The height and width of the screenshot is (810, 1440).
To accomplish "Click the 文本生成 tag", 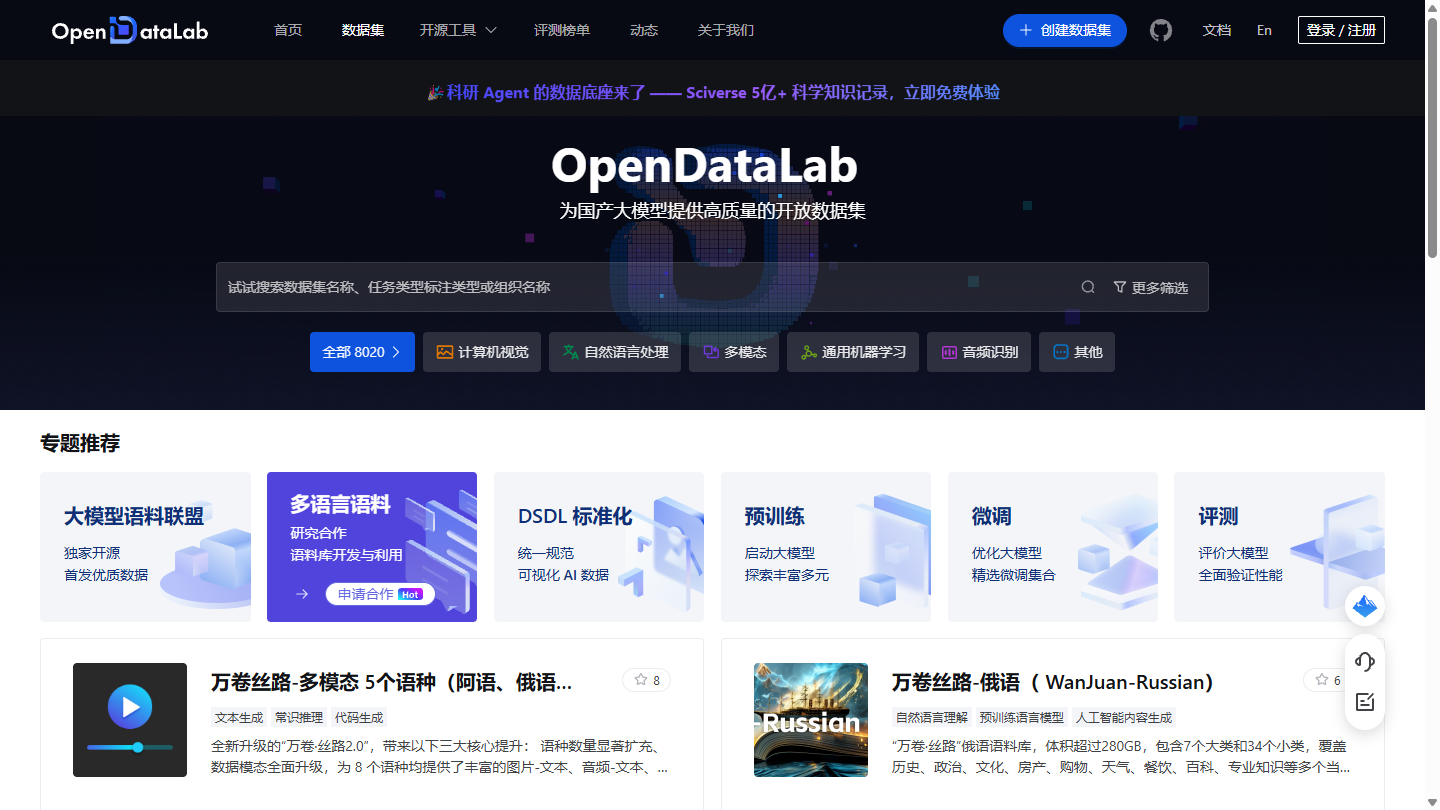I will pyautogui.click(x=239, y=717).
